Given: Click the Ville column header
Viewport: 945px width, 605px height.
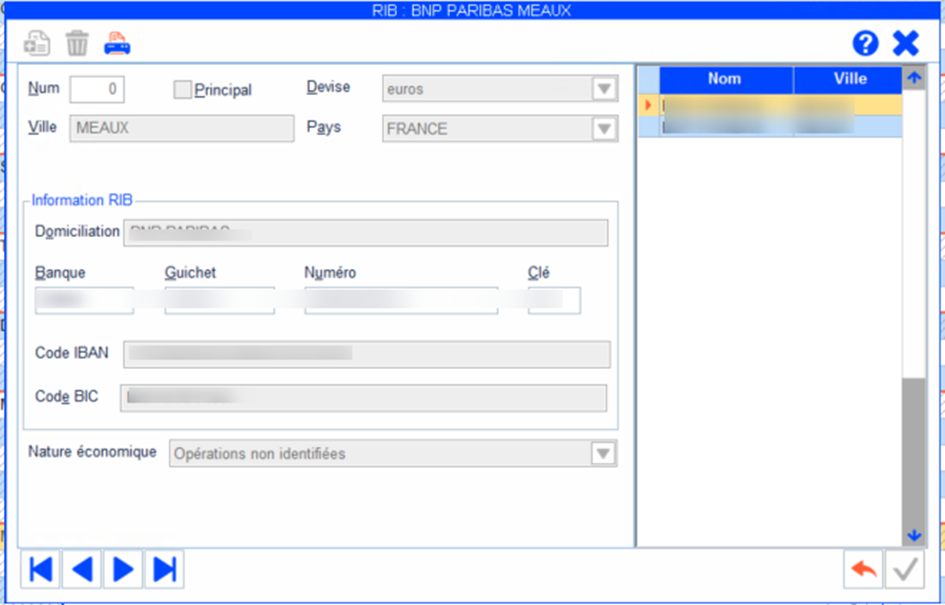Looking at the screenshot, I should pos(849,79).
